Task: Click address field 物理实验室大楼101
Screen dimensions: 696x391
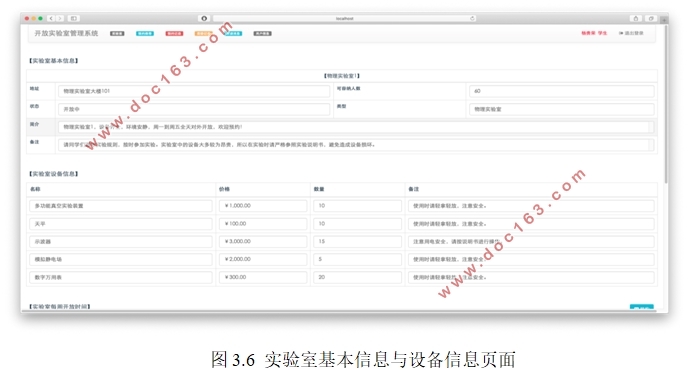Action: coord(194,91)
